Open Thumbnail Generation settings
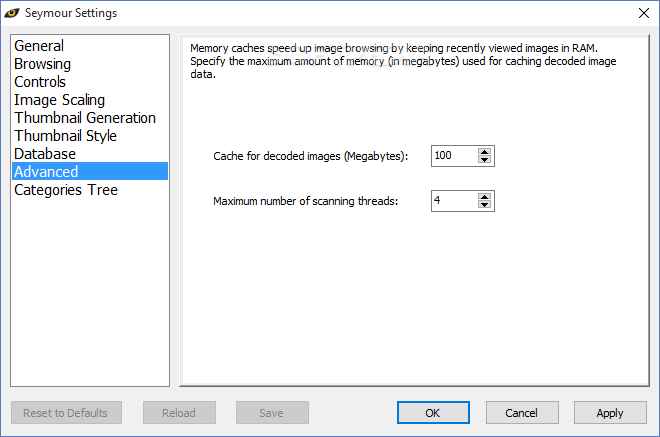This screenshot has width=660, height=437. click(x=90, y=118)
